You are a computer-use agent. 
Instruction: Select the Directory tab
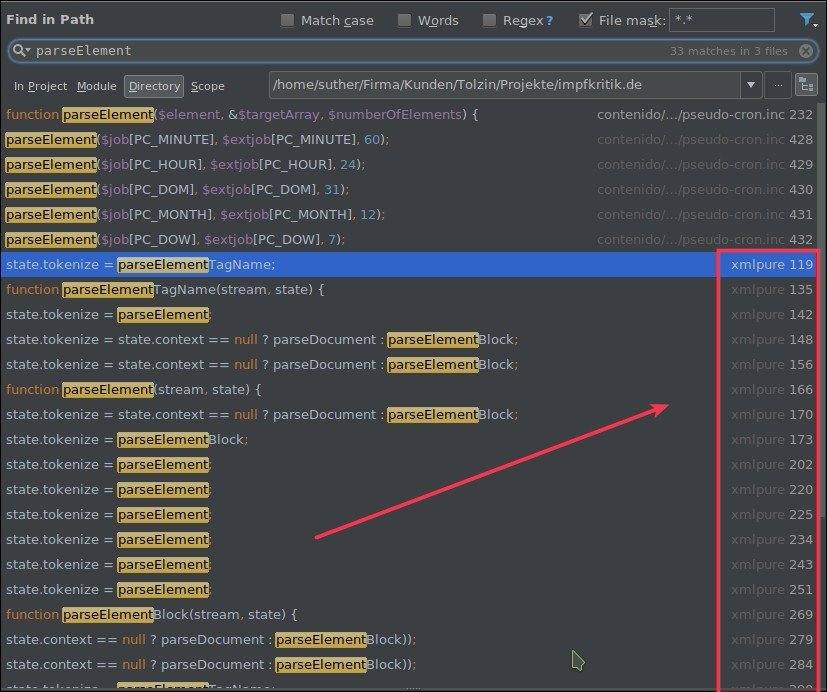click(x=154, y=86)
